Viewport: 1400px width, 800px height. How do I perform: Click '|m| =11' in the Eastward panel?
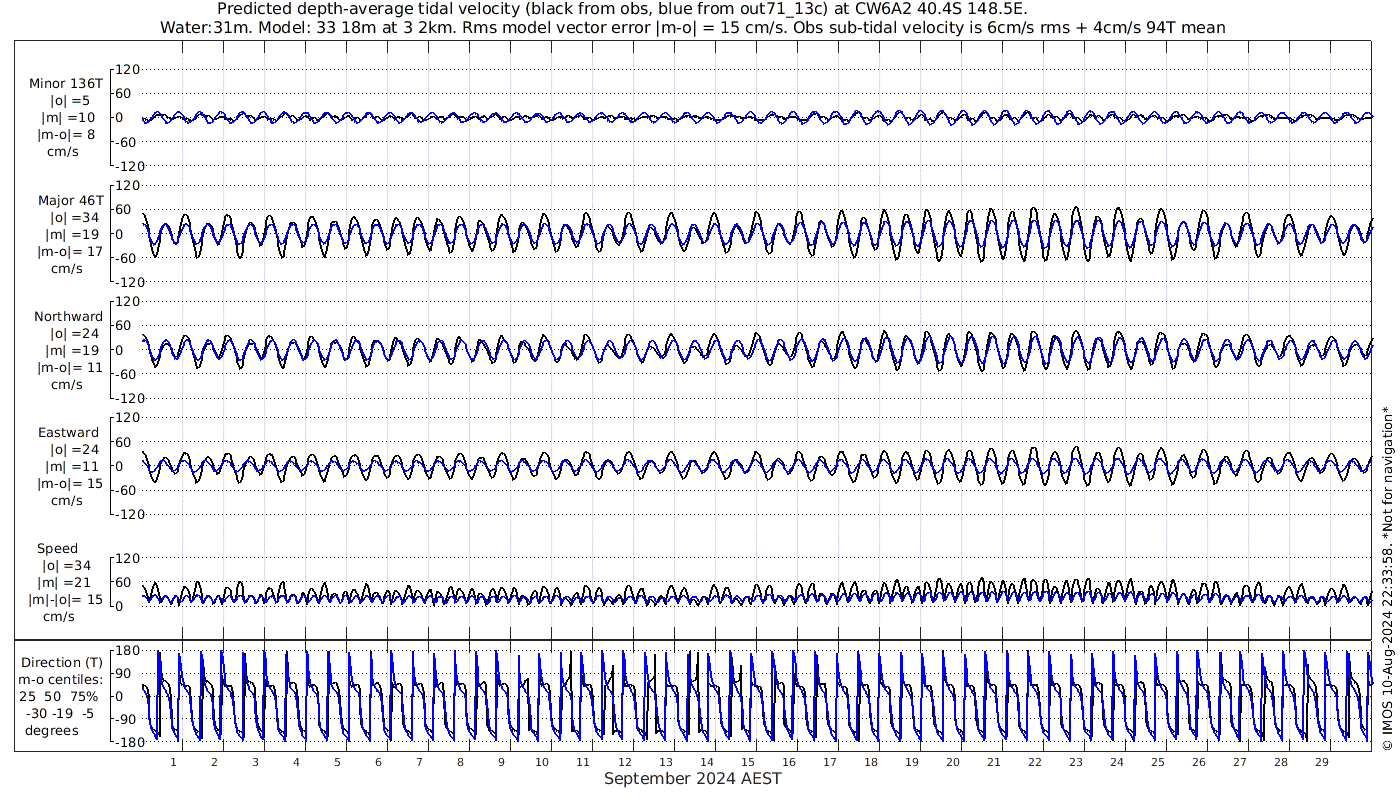pos(70,467)
